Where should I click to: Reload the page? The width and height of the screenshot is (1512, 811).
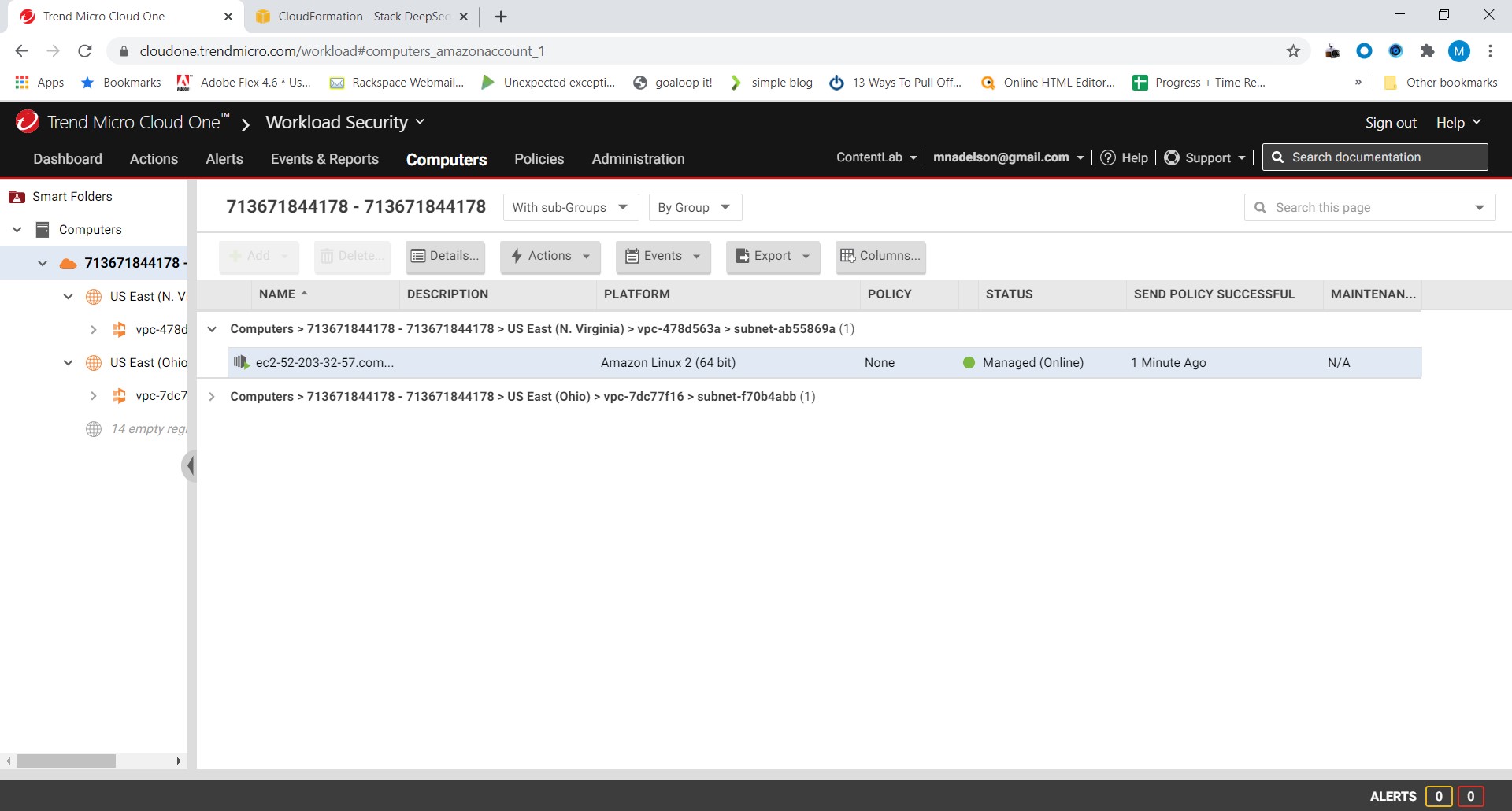click(x=85, y=51)
